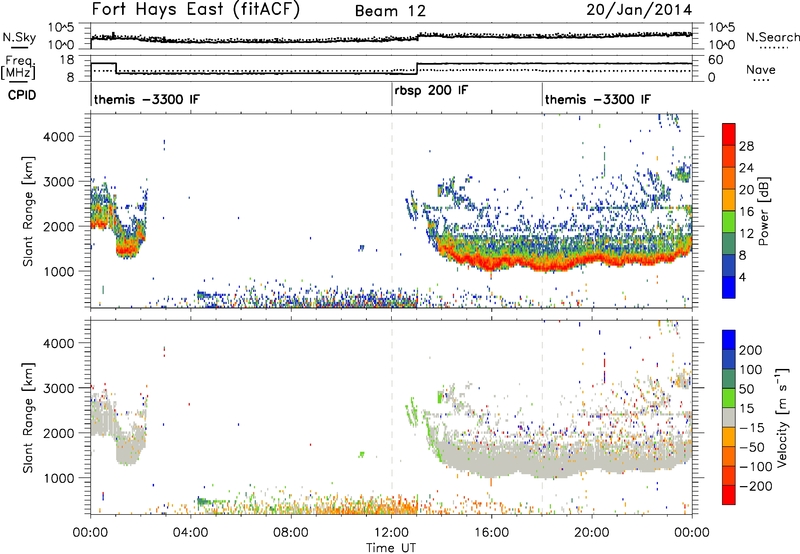Select the '20:00' time axis label
The width and height of the screenshot is (800, 554).
pos(592,533)
